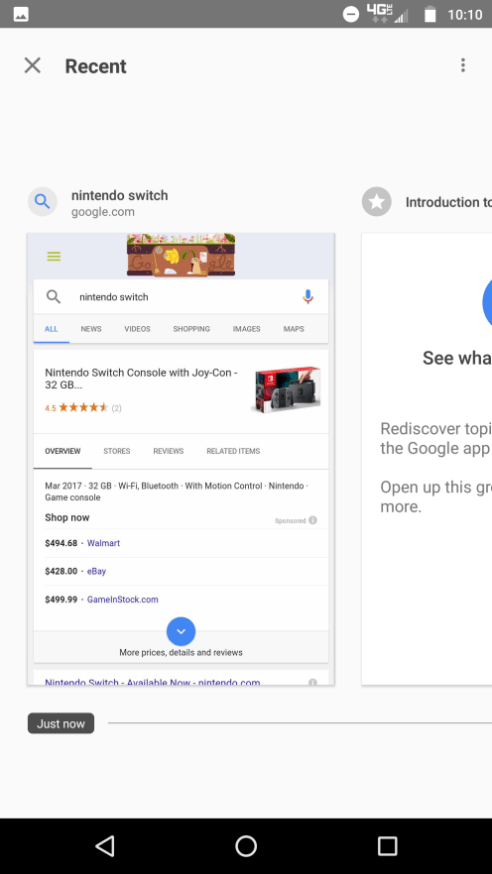Open the STORES product tab
The height and width of the screenshot is (874, 492).
click(116, 451)
